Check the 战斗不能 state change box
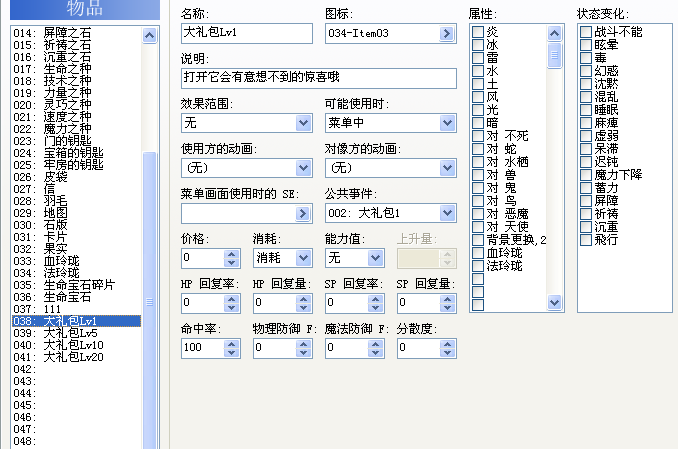The width and height of the screenshot is (678, 449). tap(586, 32)
